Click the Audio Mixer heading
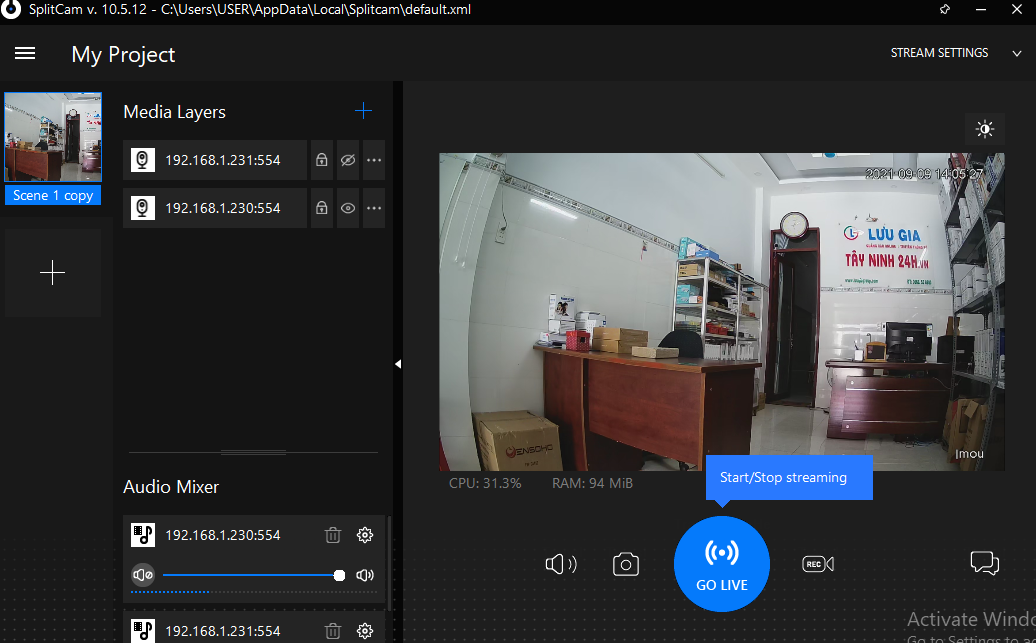The width and height of the screenshot is (1036, 643). (x=170, y=487)
